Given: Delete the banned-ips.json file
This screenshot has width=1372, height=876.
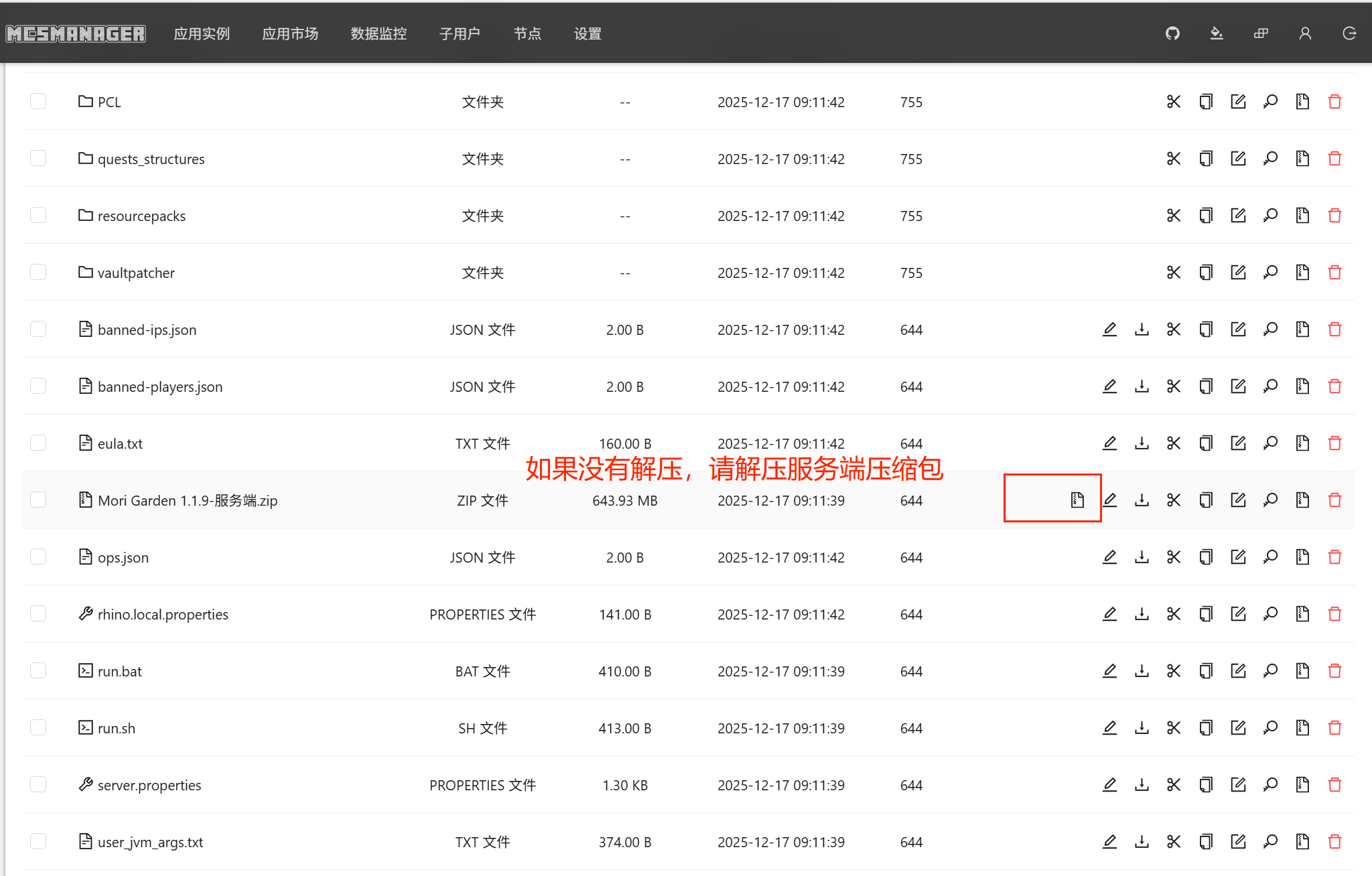Looking at the screenshot, I should pos(1334,330).
